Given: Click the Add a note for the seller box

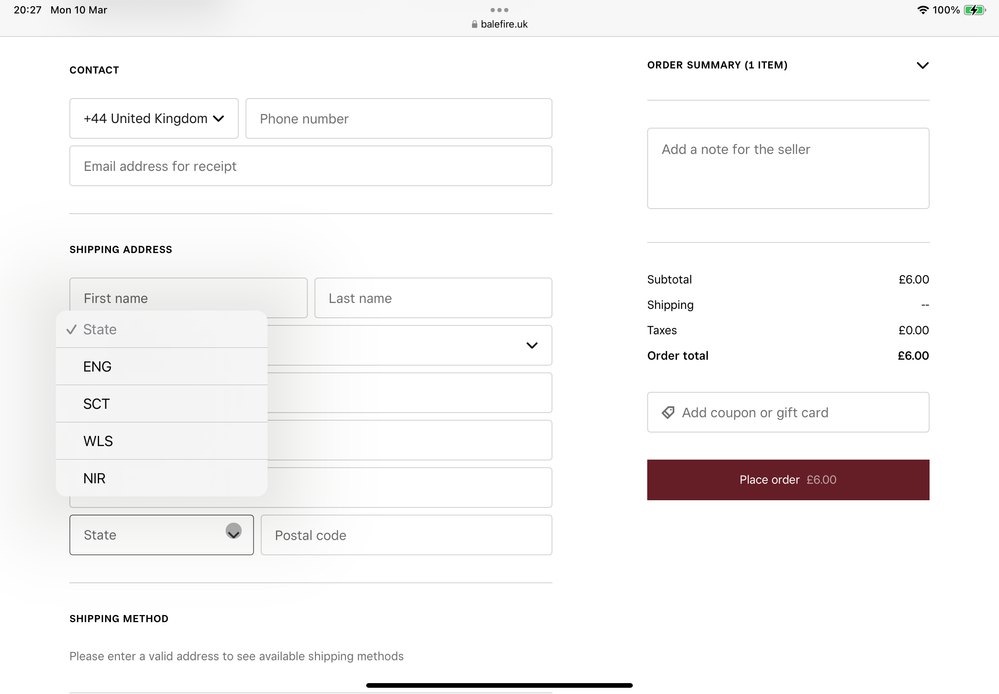Looking at the screenshot, I should click(x=788, y=168).
